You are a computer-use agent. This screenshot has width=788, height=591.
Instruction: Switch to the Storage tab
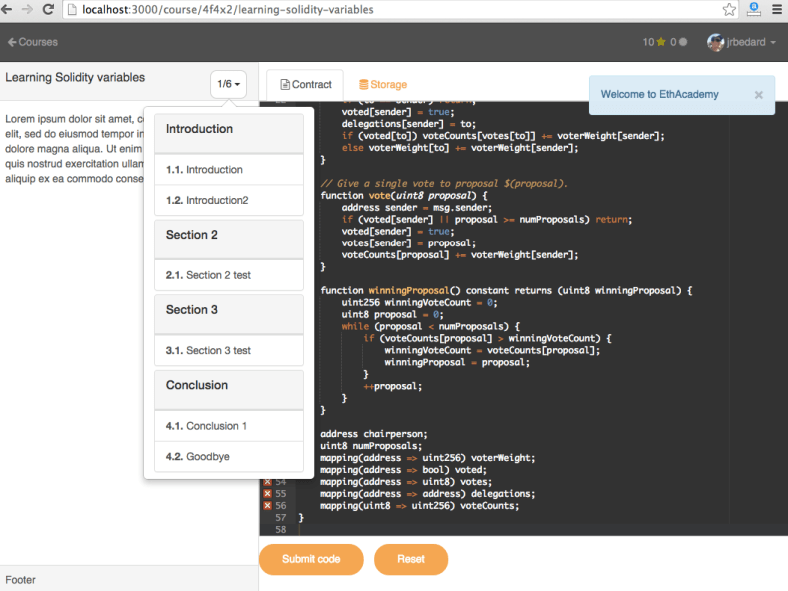coord(383,85)
